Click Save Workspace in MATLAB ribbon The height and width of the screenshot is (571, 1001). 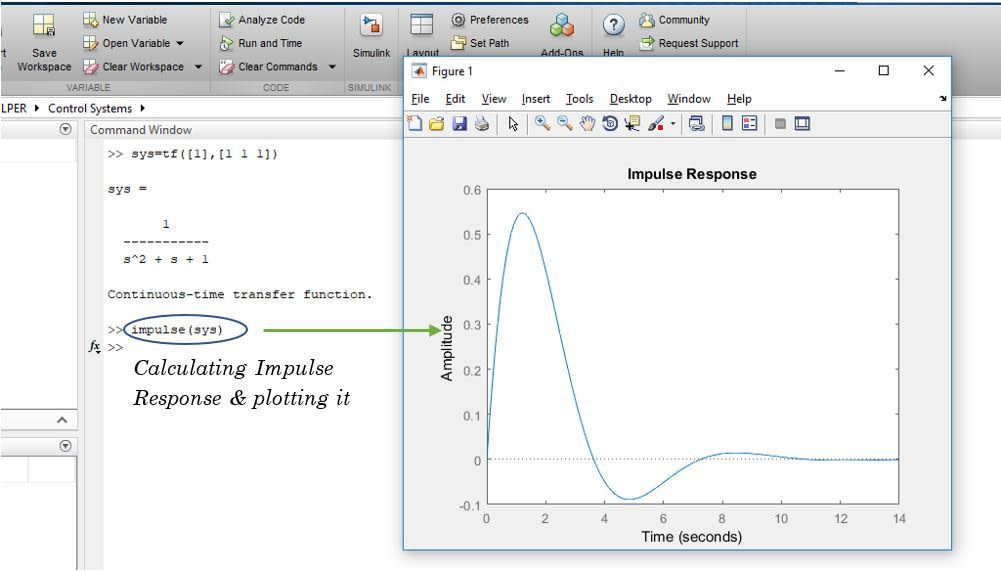[x=44, y=43]
